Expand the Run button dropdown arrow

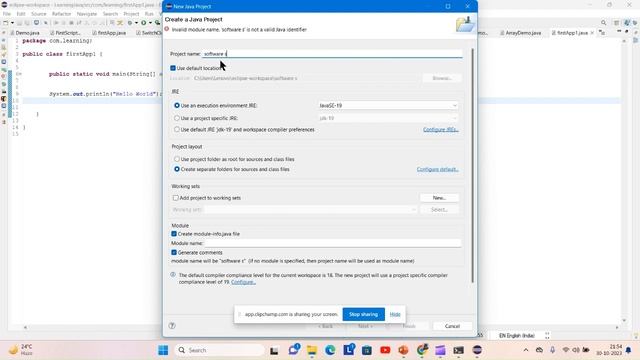(x=150, y=23)
